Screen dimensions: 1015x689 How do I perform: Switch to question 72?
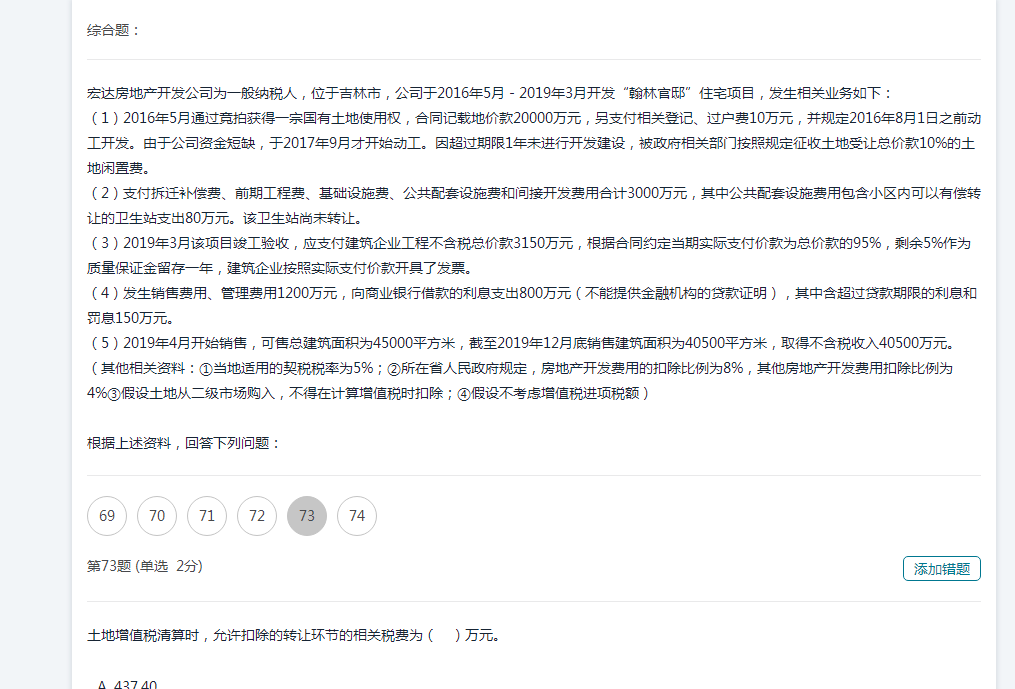pos(257,516)
